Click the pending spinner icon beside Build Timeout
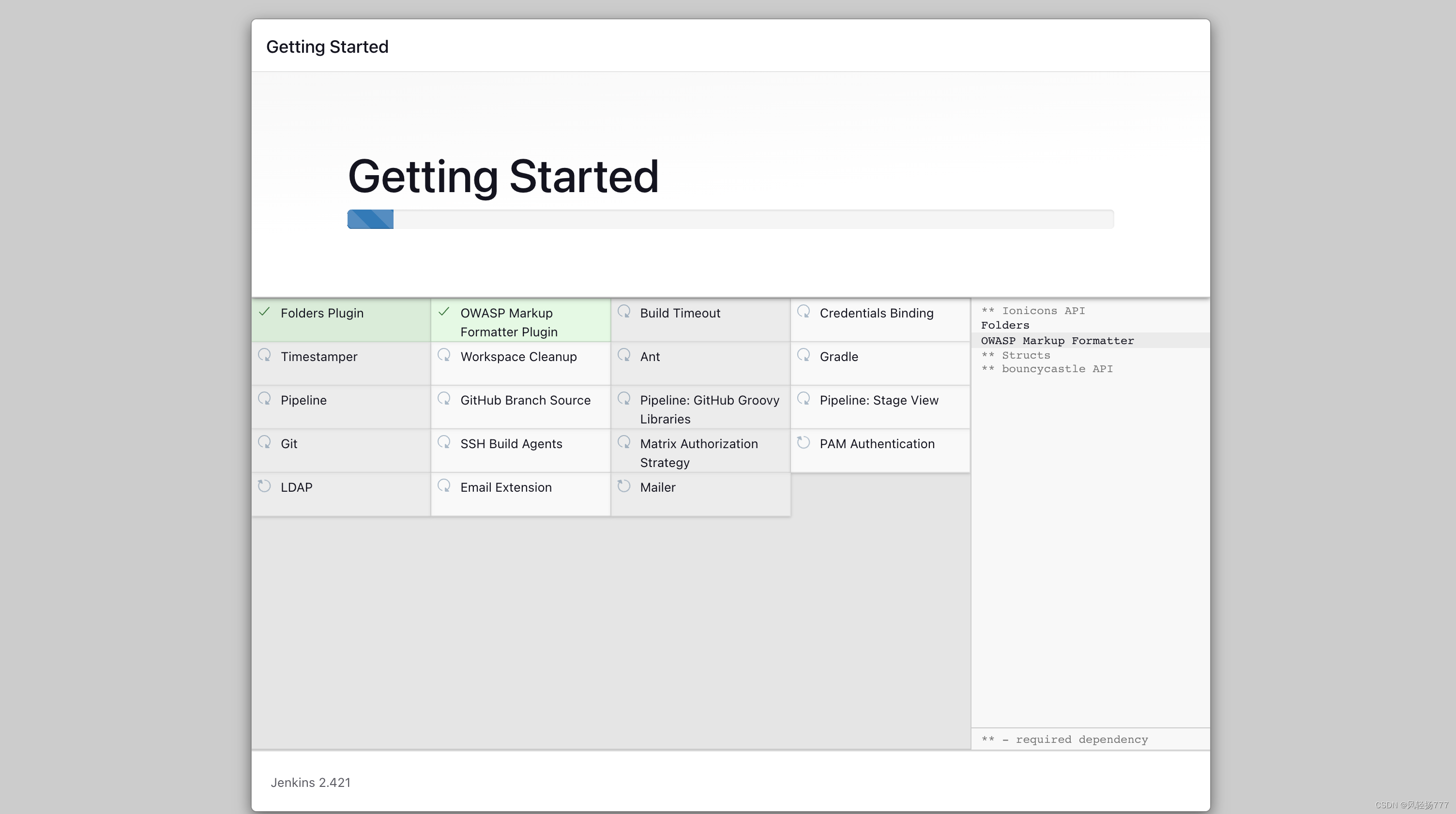 click(624, 312)
